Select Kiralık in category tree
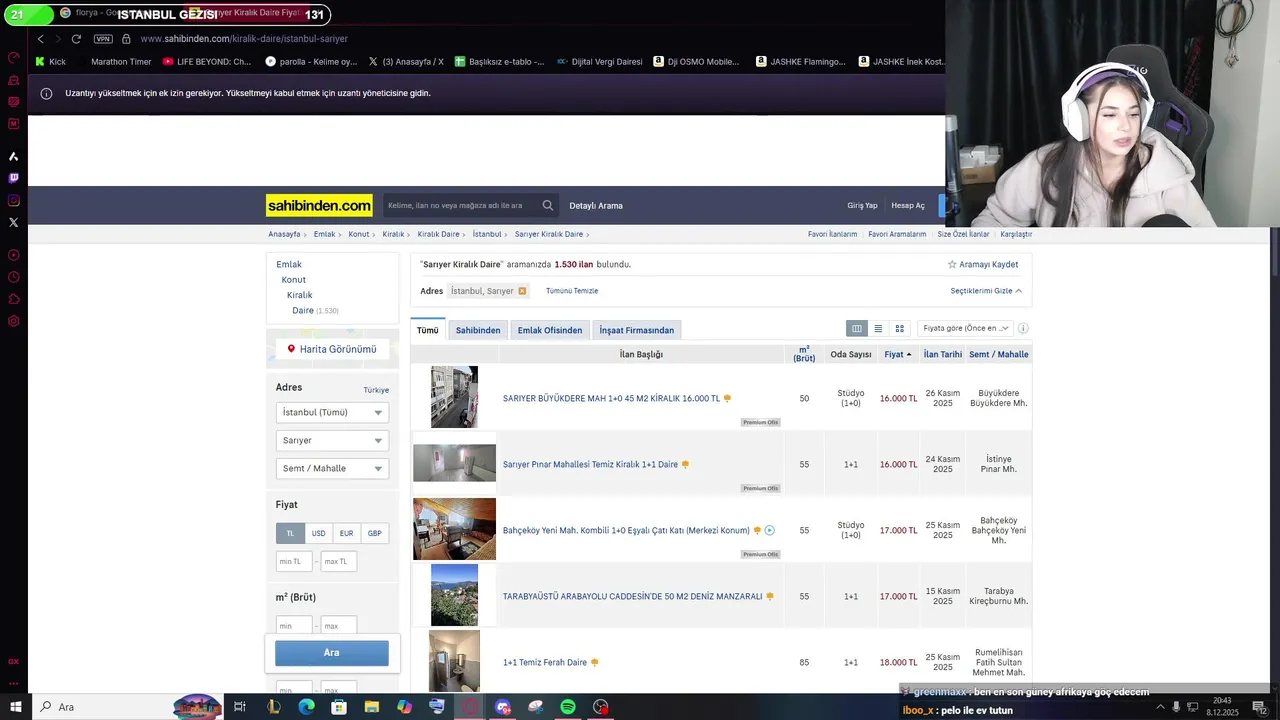This screenshot has height=720, width=1280. [300, 295]
